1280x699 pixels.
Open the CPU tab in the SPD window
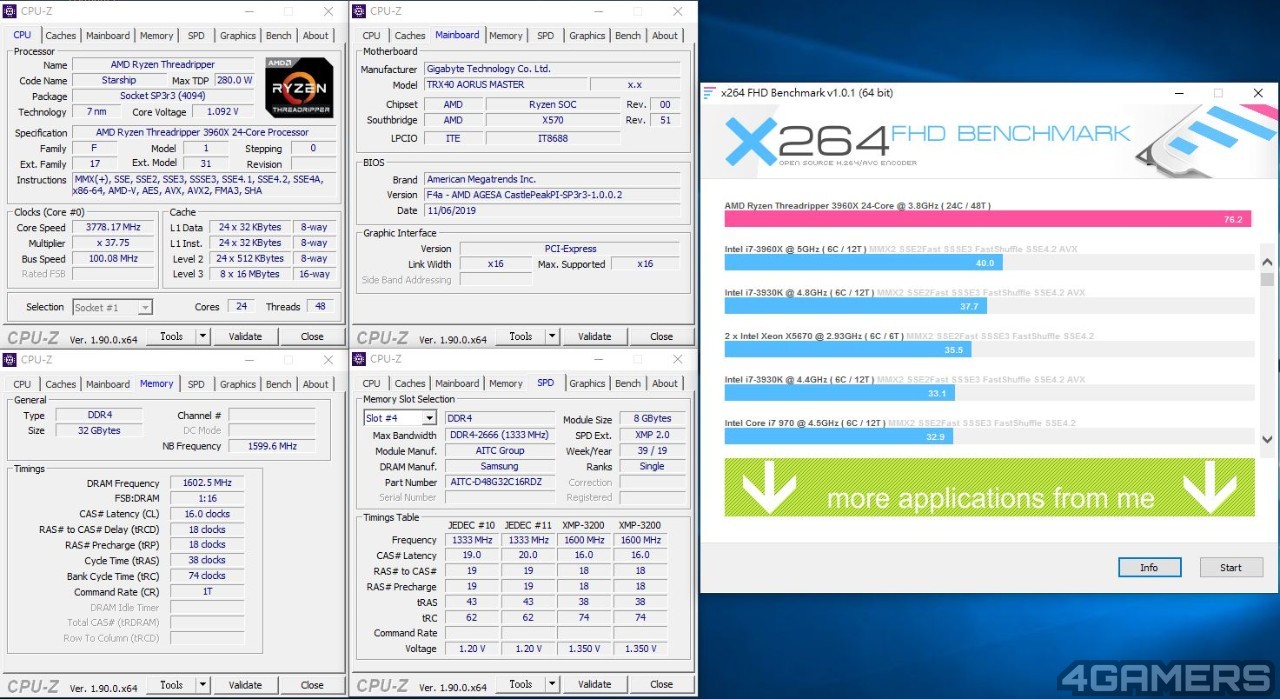(371, 383)
